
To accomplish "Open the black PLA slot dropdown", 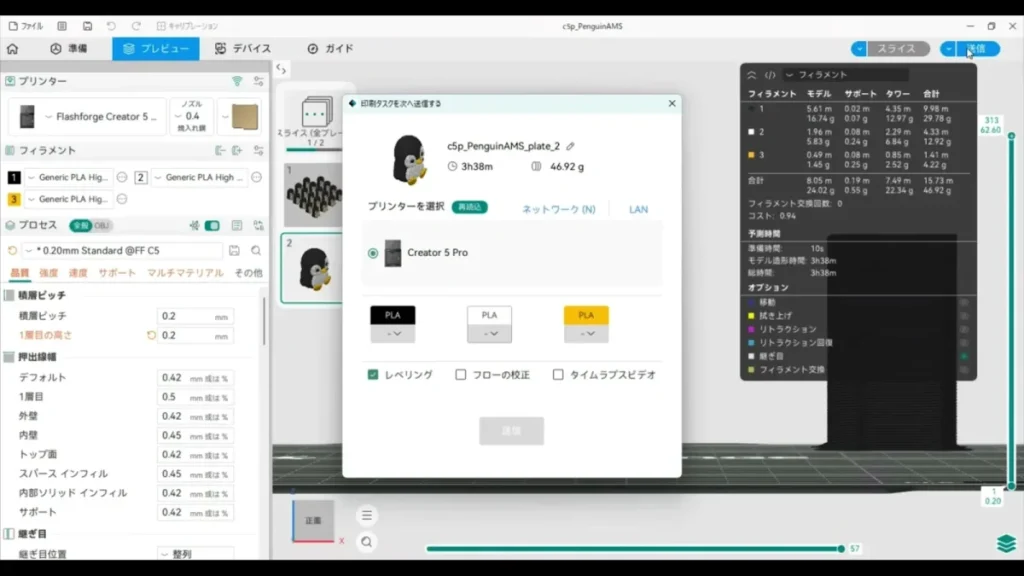I will [x=392, y=334].
